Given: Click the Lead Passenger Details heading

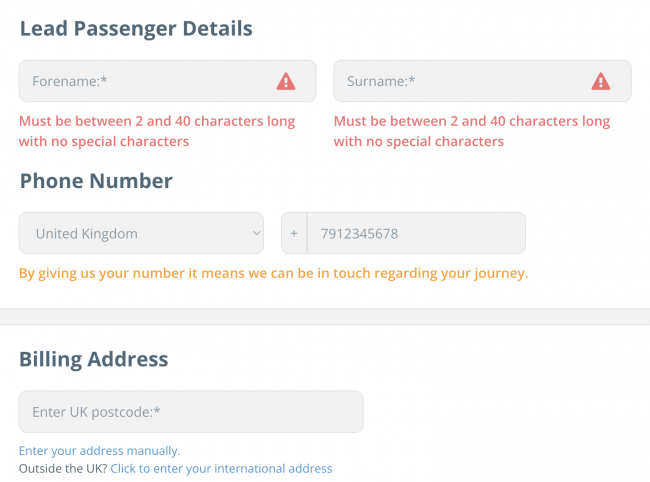Looking at the screenshot, I should (136, 29).
